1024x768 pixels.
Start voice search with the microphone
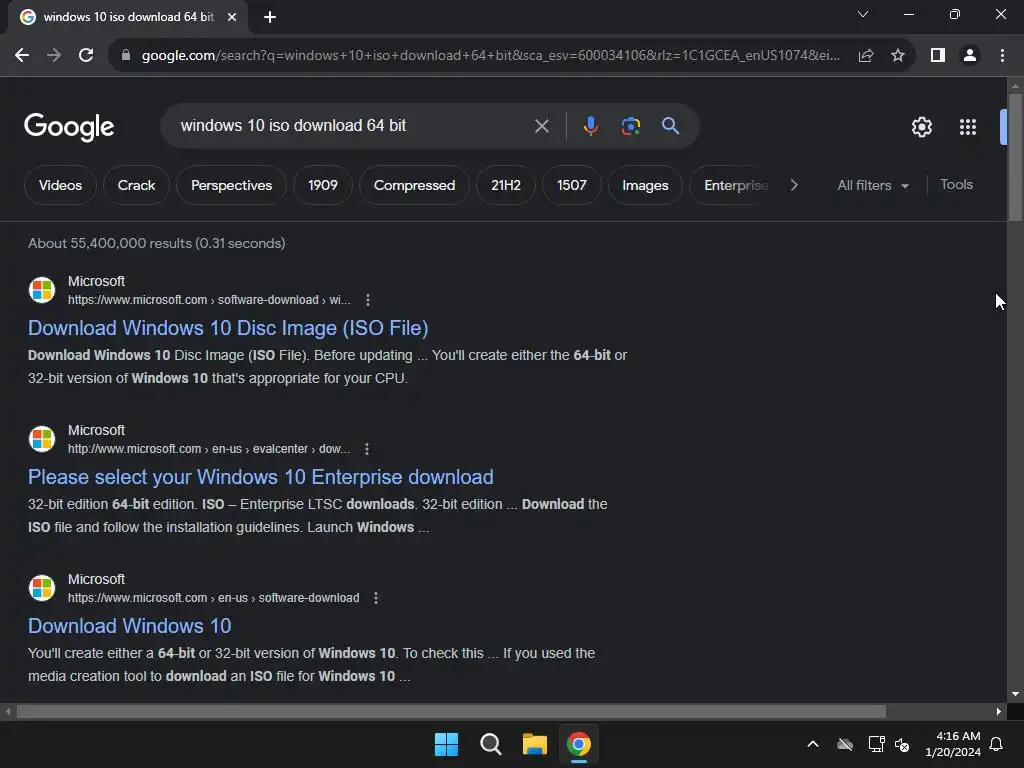590,126
